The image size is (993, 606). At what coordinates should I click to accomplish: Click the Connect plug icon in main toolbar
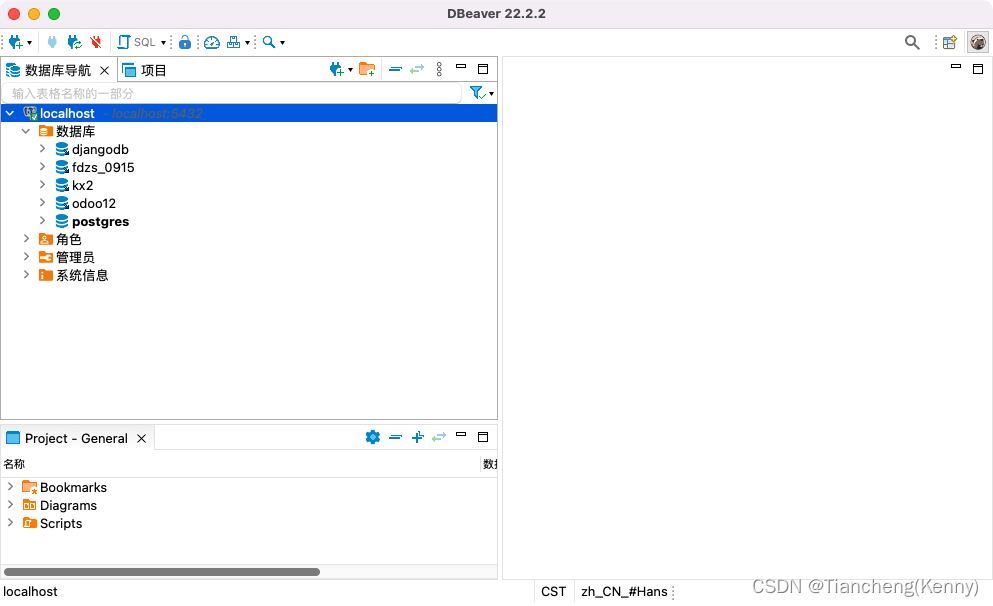tap(52, 42)
